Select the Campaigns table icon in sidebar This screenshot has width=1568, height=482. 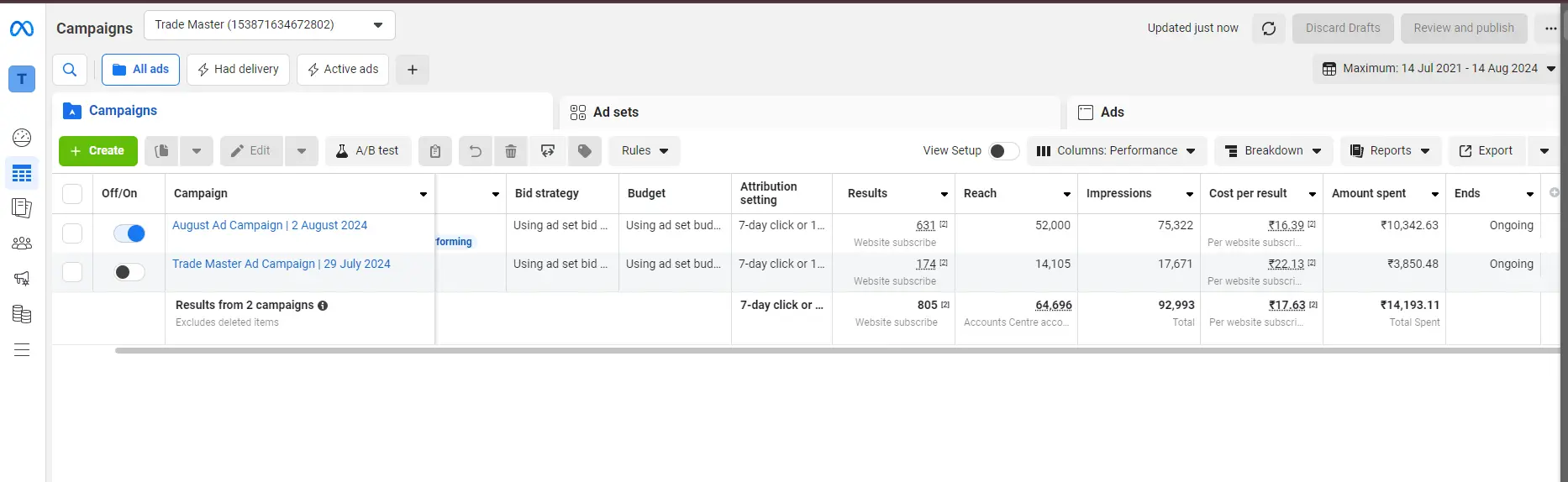point(22,174)
